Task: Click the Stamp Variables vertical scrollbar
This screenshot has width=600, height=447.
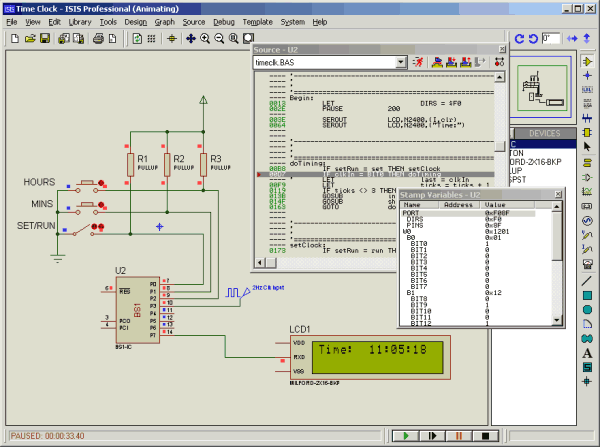Action: click(558, 260)
